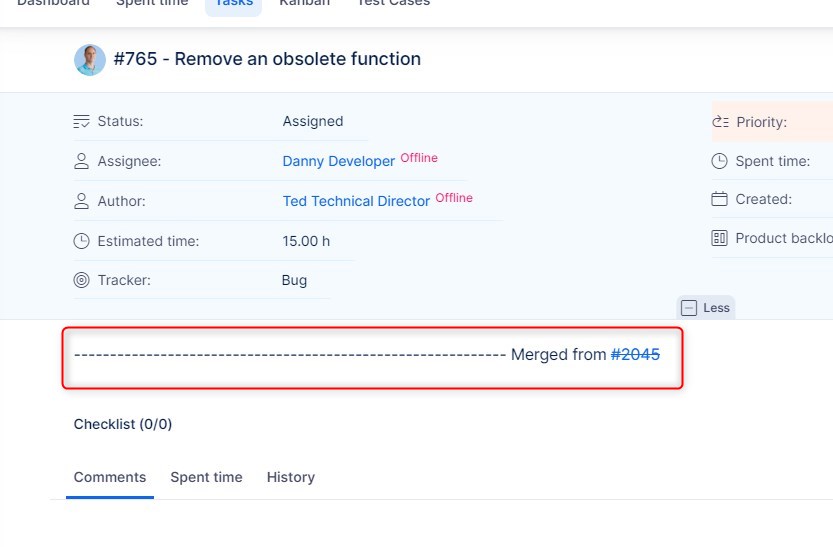Open merged task #2045 link
This screenshot has height=547, width=833.
pyautogui.click(x=635, y=354)
